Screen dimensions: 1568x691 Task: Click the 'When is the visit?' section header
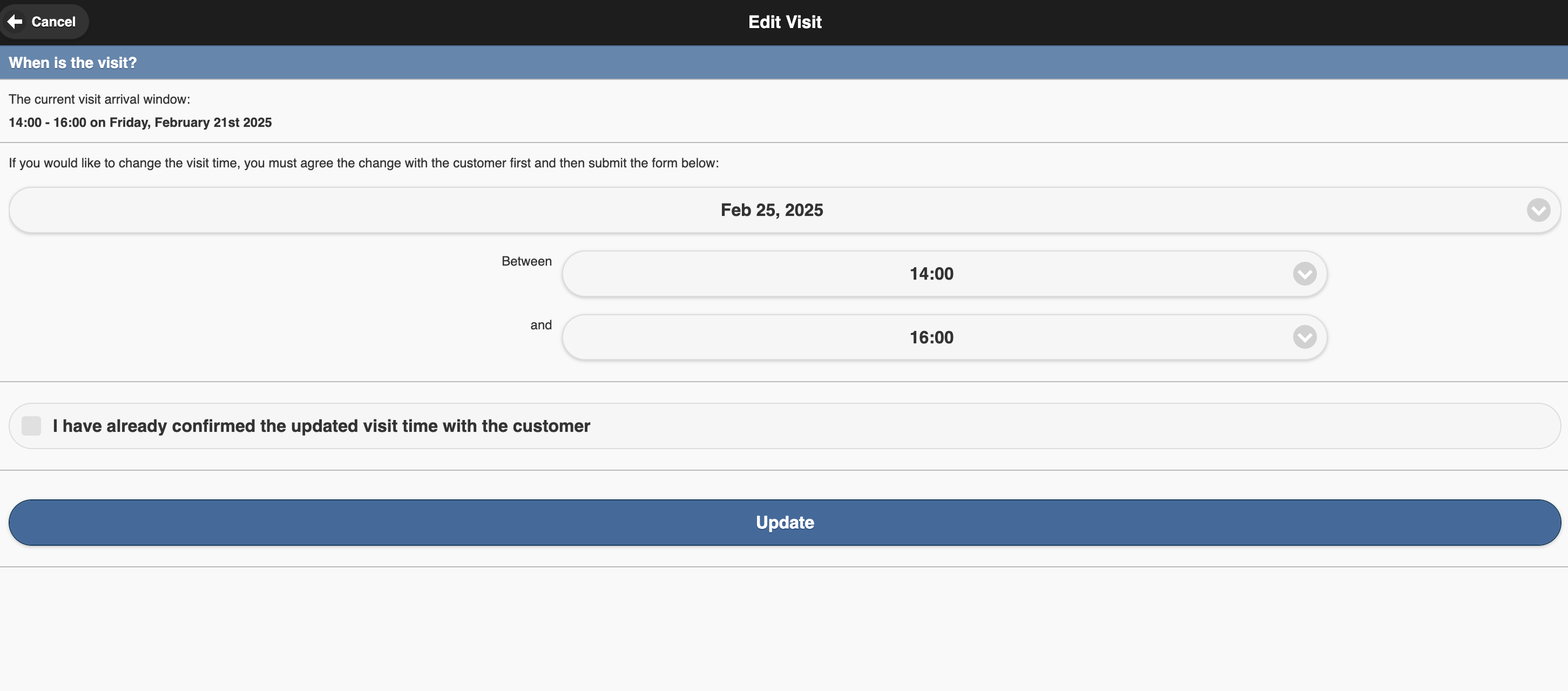click(x=784, y=63)
